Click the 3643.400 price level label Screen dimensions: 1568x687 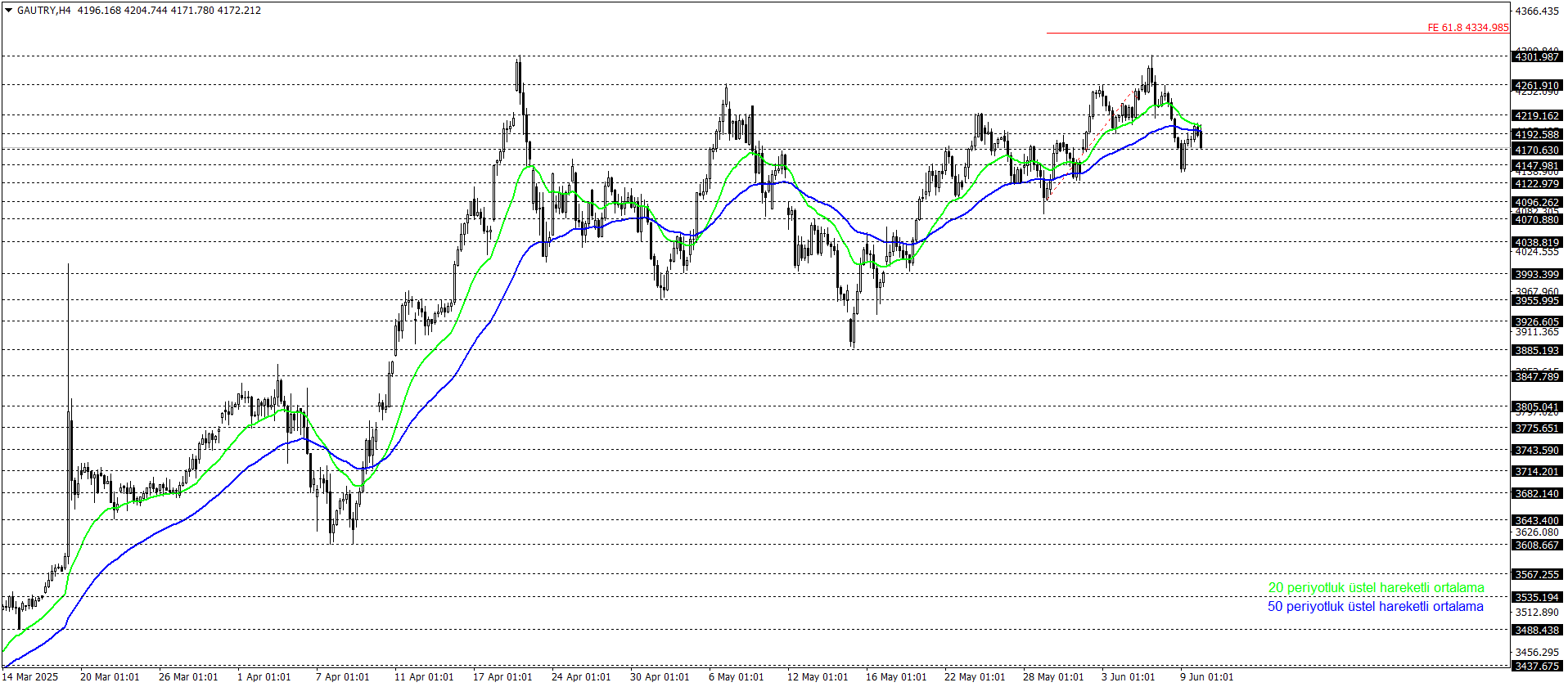(x=1537, y=521)
